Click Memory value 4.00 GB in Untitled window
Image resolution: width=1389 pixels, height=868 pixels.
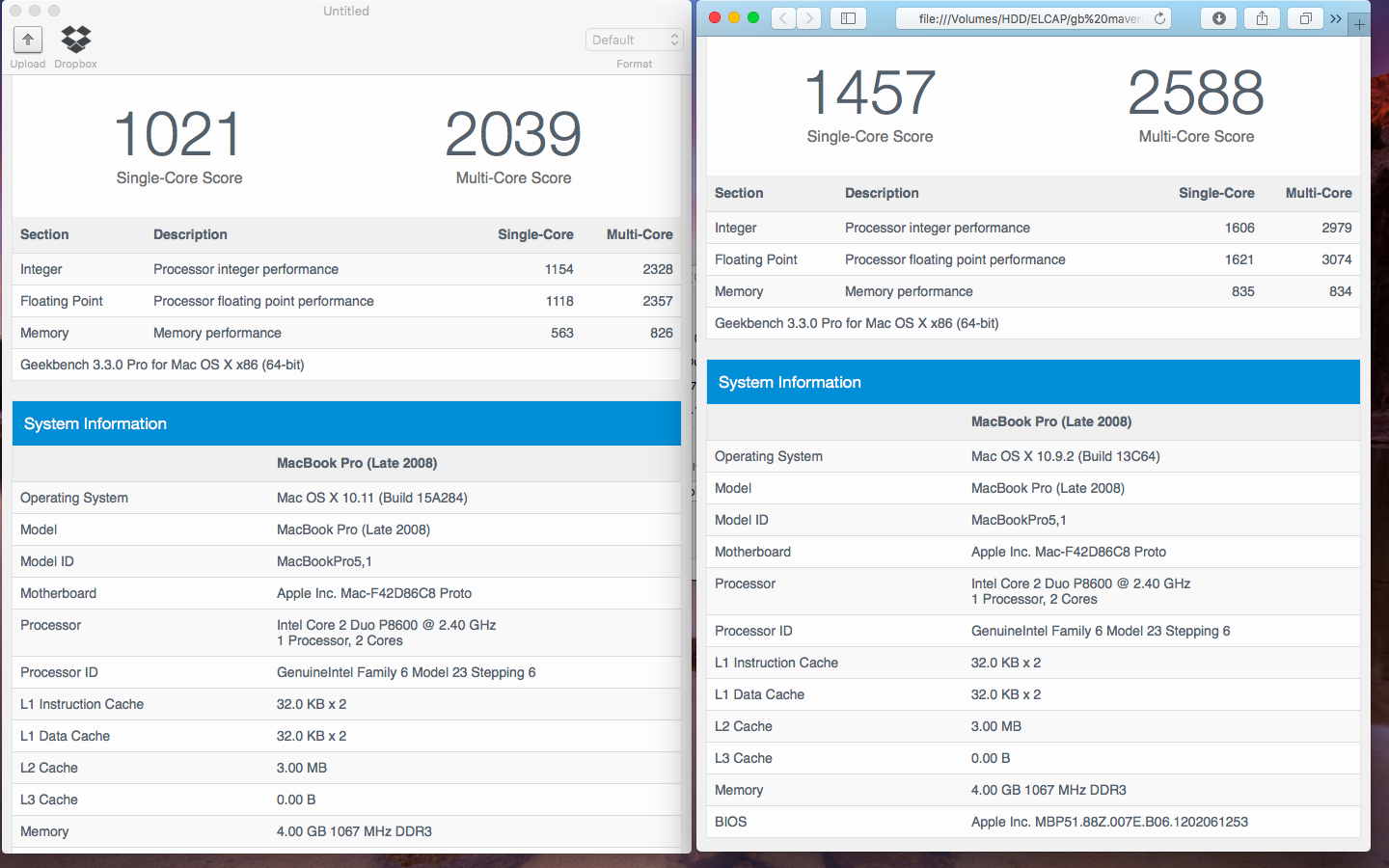tap(354, 831)
